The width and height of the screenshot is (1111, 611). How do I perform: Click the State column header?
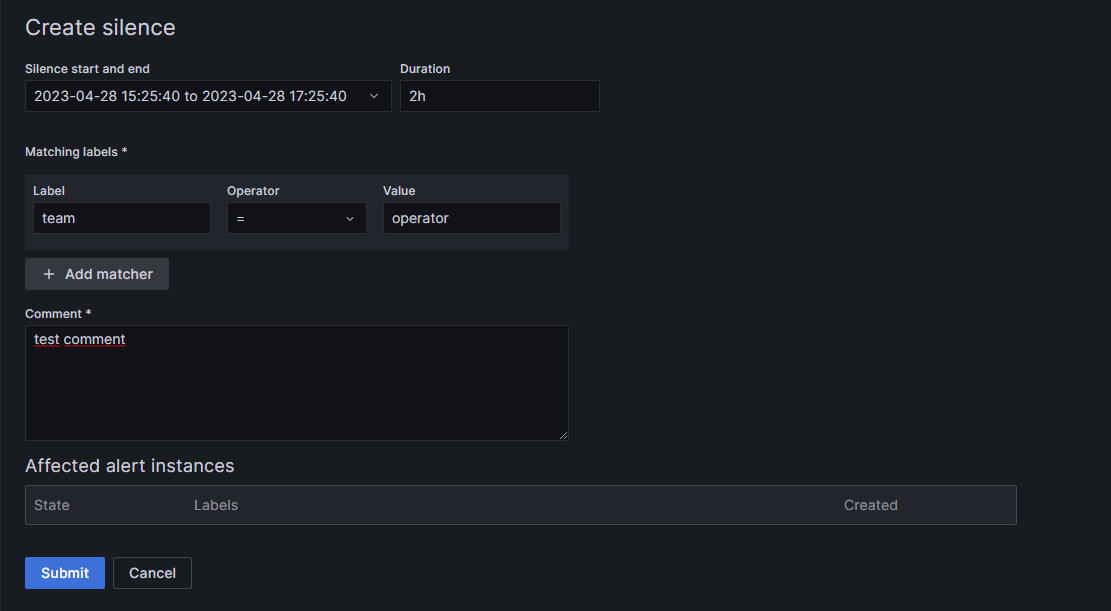[52, 505]
